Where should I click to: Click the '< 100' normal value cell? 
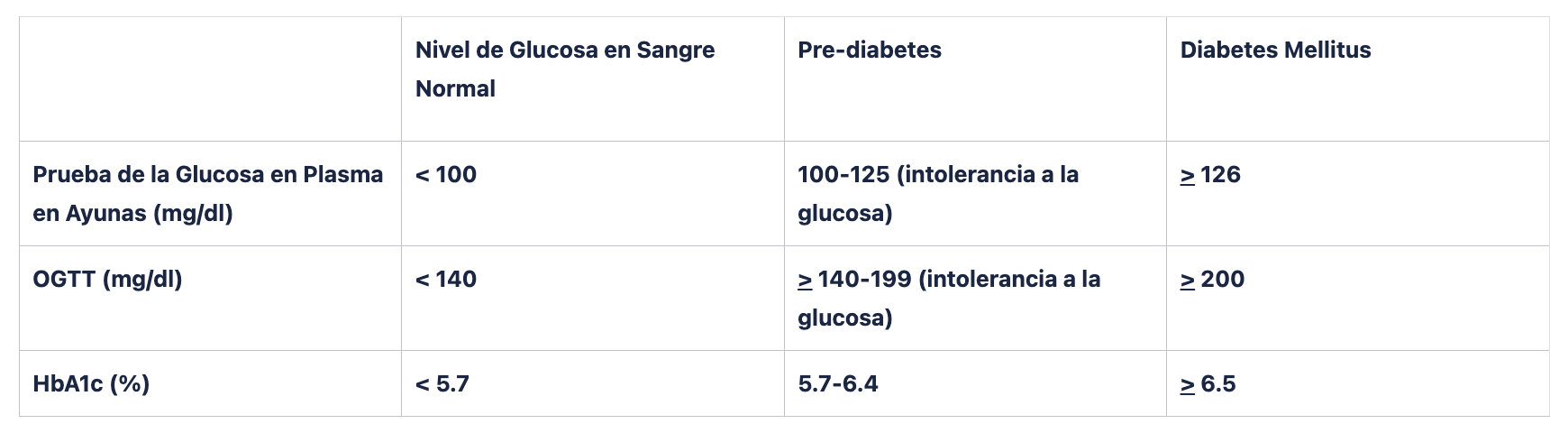(x=446, y=174)
